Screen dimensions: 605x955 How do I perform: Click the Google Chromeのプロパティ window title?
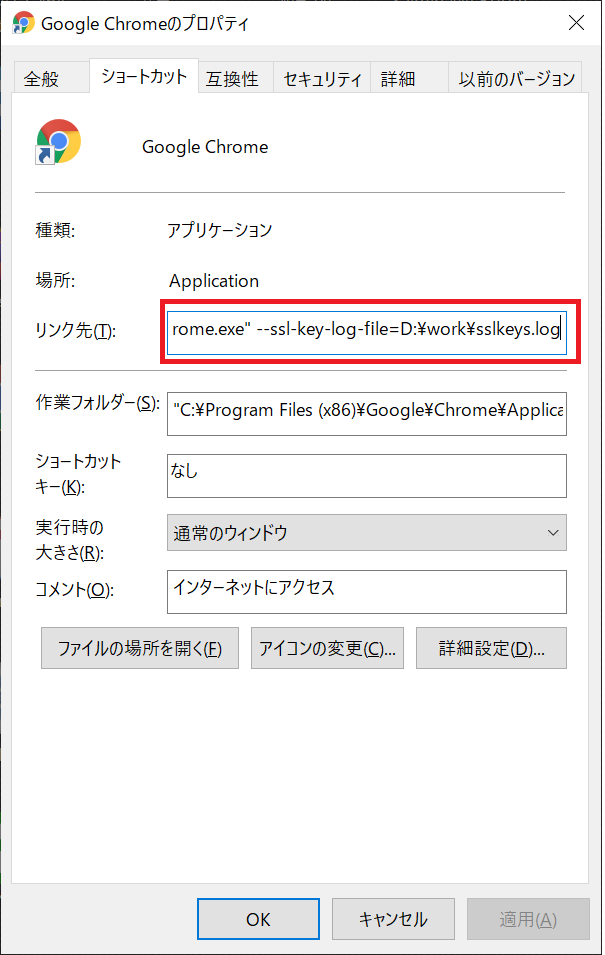pyautogui.click(x=145, y=24)
